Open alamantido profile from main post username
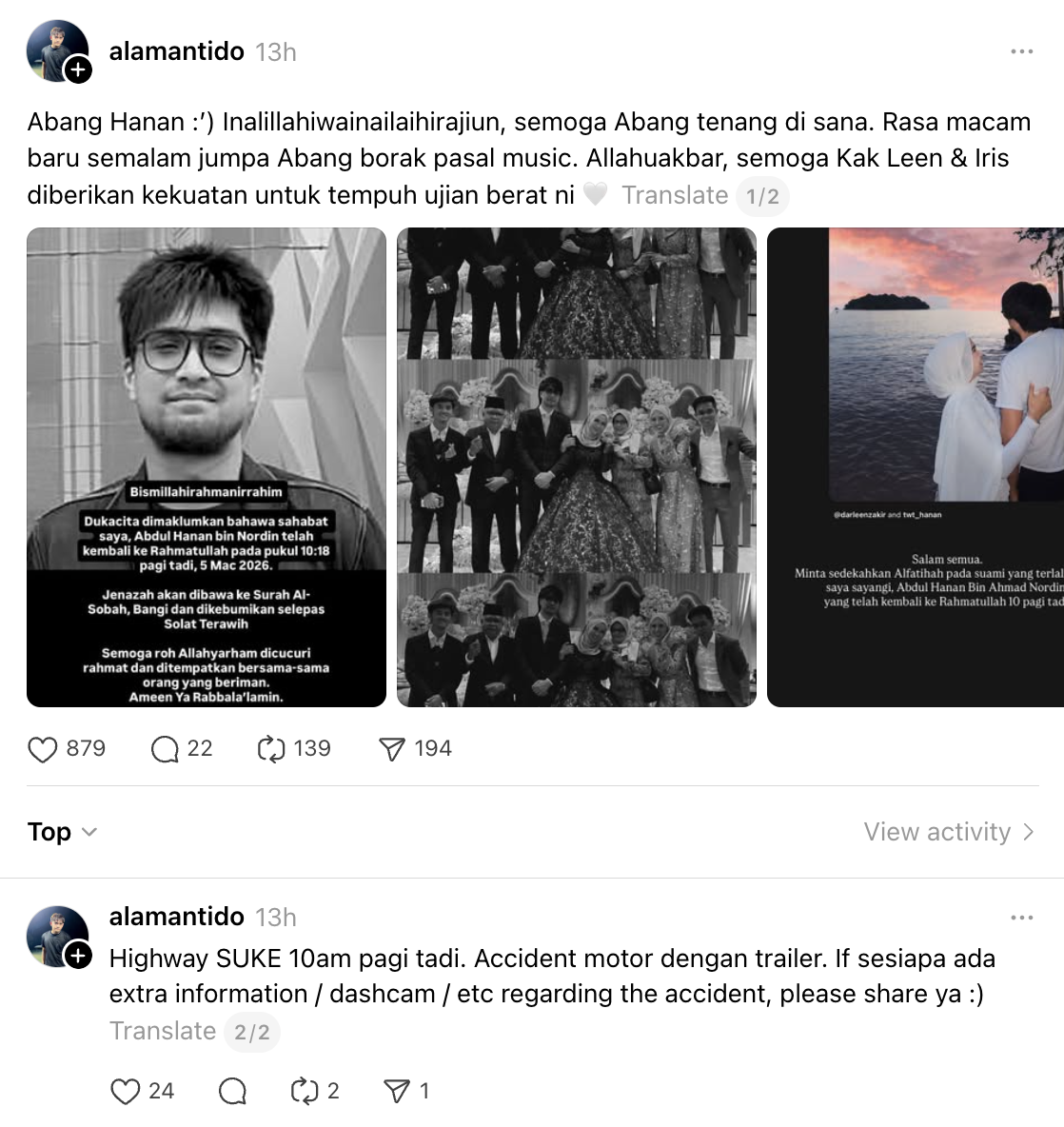 (x=177, y=51)
